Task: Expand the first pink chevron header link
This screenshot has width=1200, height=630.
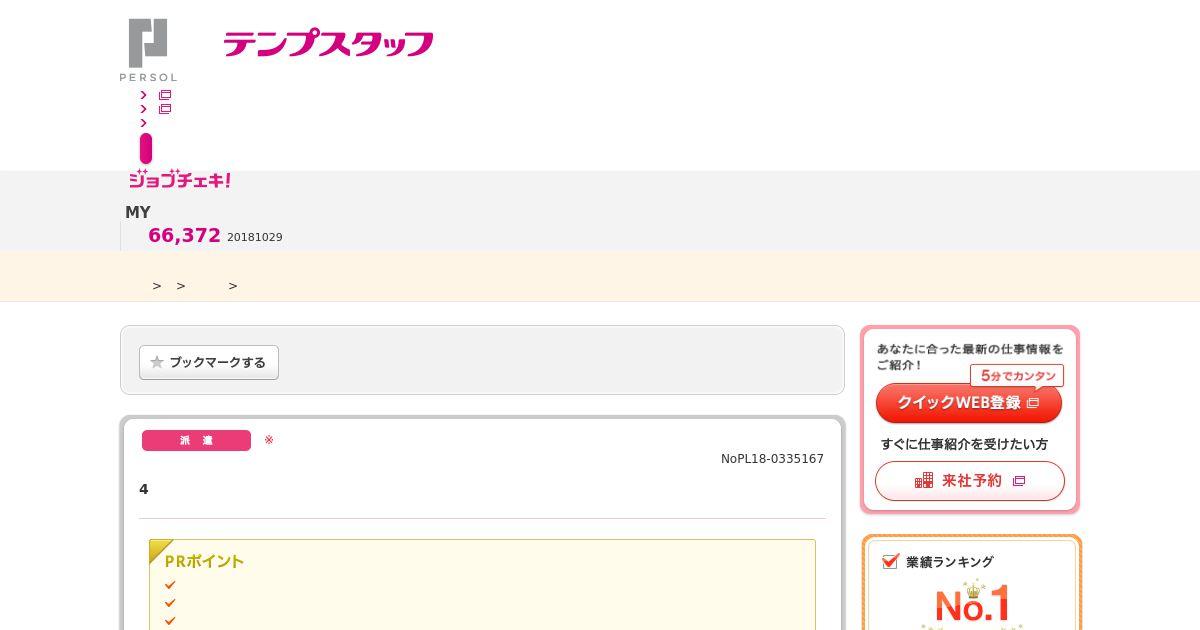Action: coord(144,95)
